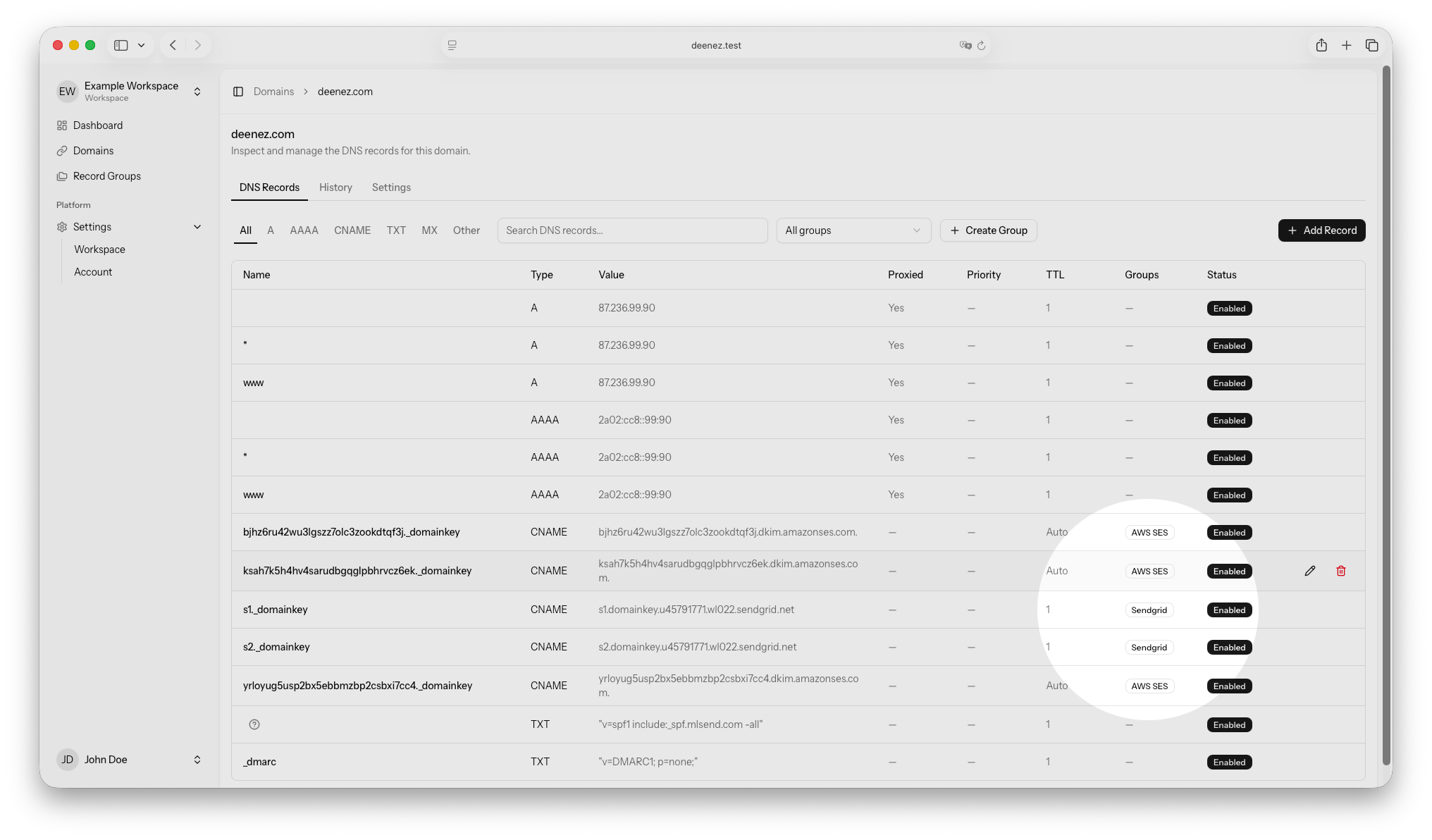The image size is (1432, 840).
Task: Click Sendgrid group tag on s1._domainkey row
Action: 1149,610
